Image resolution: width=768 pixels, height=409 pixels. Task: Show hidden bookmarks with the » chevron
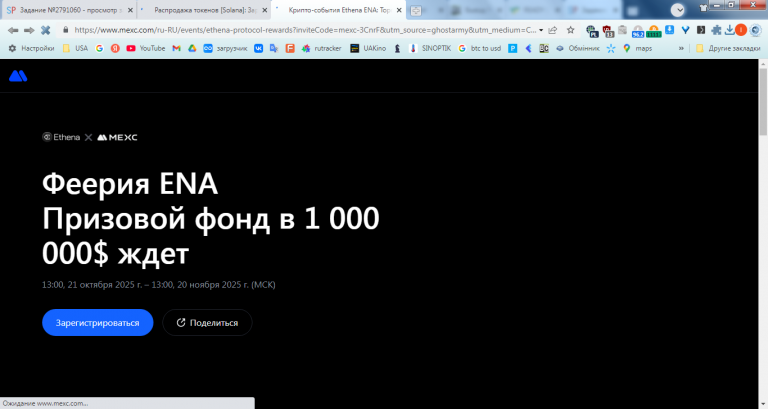(681, 48)
